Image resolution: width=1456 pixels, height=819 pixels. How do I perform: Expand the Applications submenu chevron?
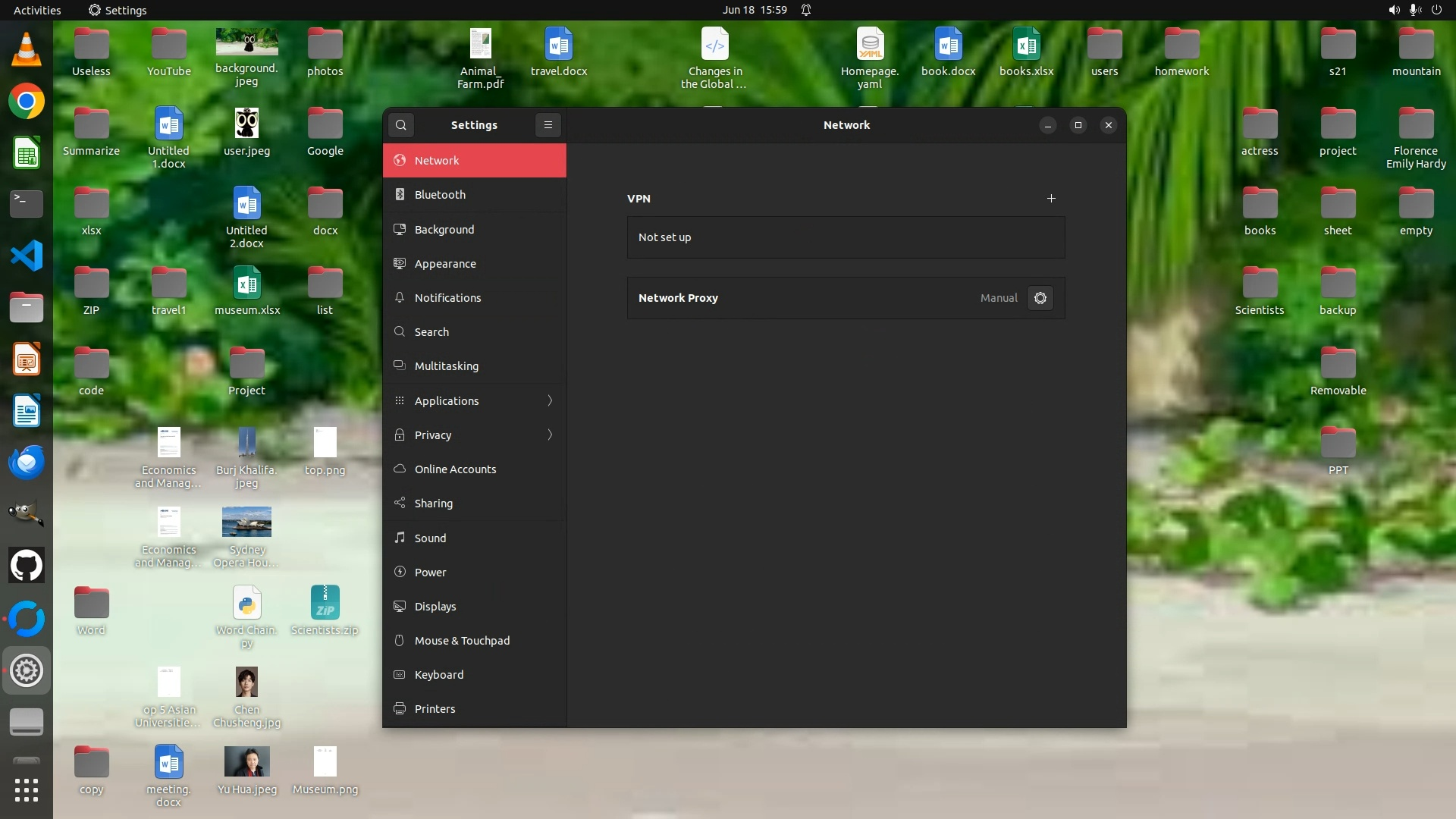[550, 400]
